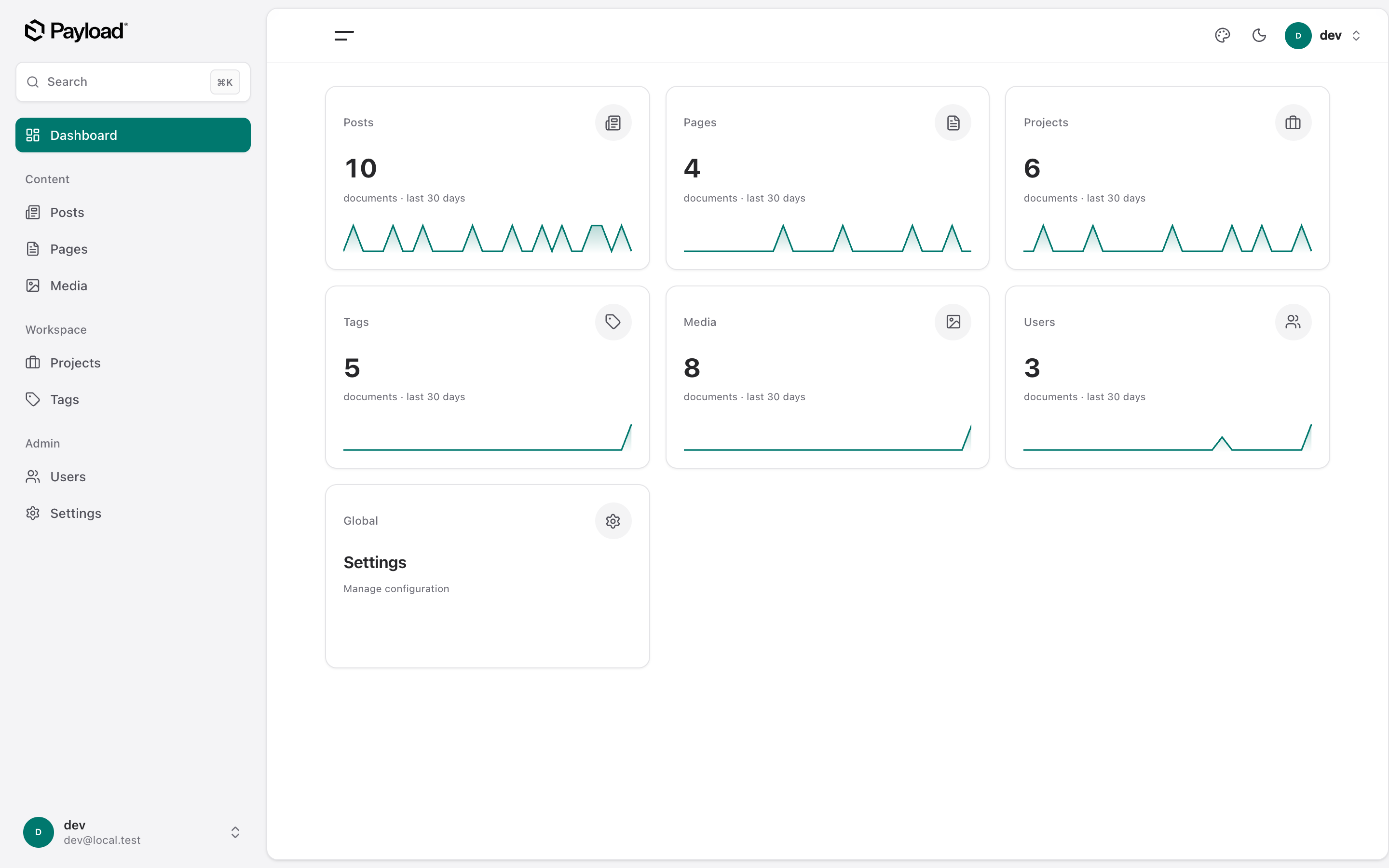Click the Manage configuration text
Image resolution: width=1389 pixels, height=868 pixels.
396,588
